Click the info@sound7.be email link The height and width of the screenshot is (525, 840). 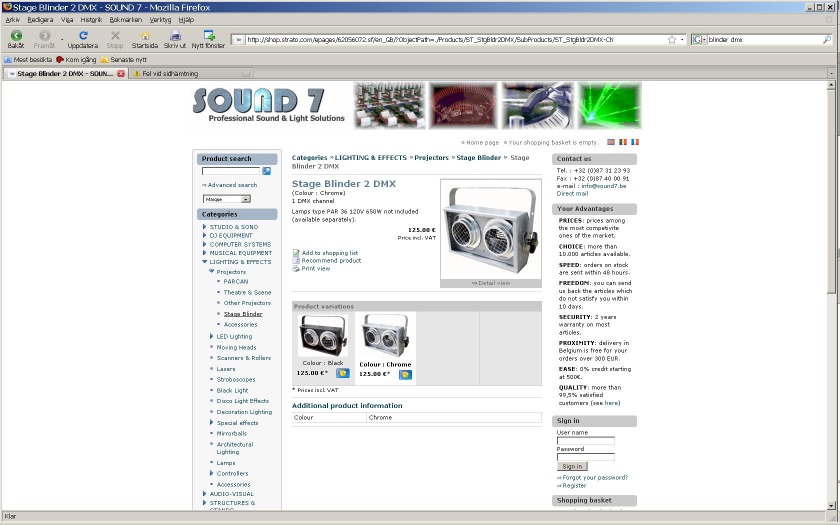(x=604, y=186)
